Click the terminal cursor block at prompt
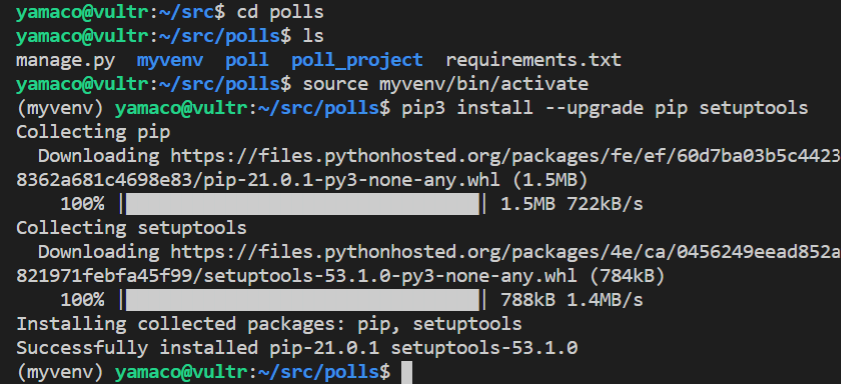Screen dimensions: 841x384 (x=407, y=372)
